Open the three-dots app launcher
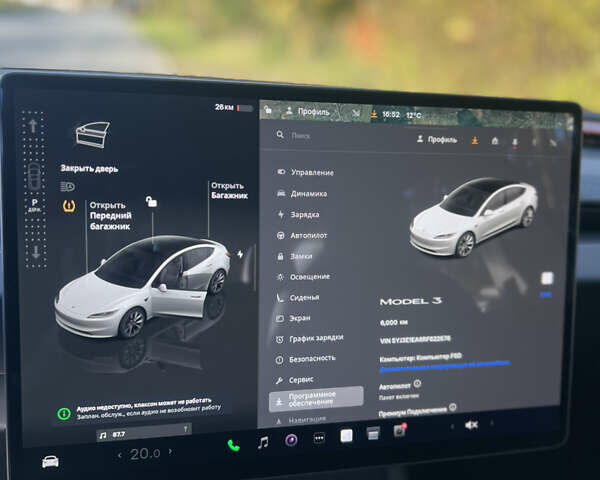Screen dimensions: 600x480 click(319, 438)
